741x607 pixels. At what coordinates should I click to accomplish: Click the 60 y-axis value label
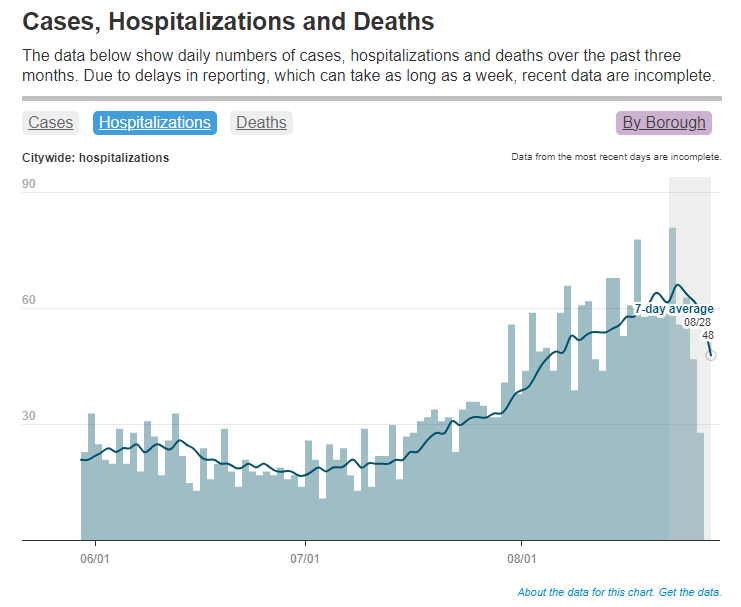(x=29, y=300)
